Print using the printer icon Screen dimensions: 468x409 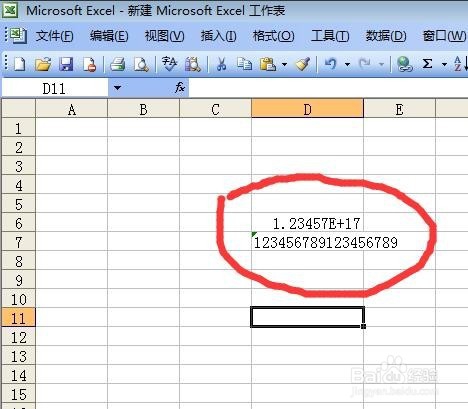(x=117, y=64)
